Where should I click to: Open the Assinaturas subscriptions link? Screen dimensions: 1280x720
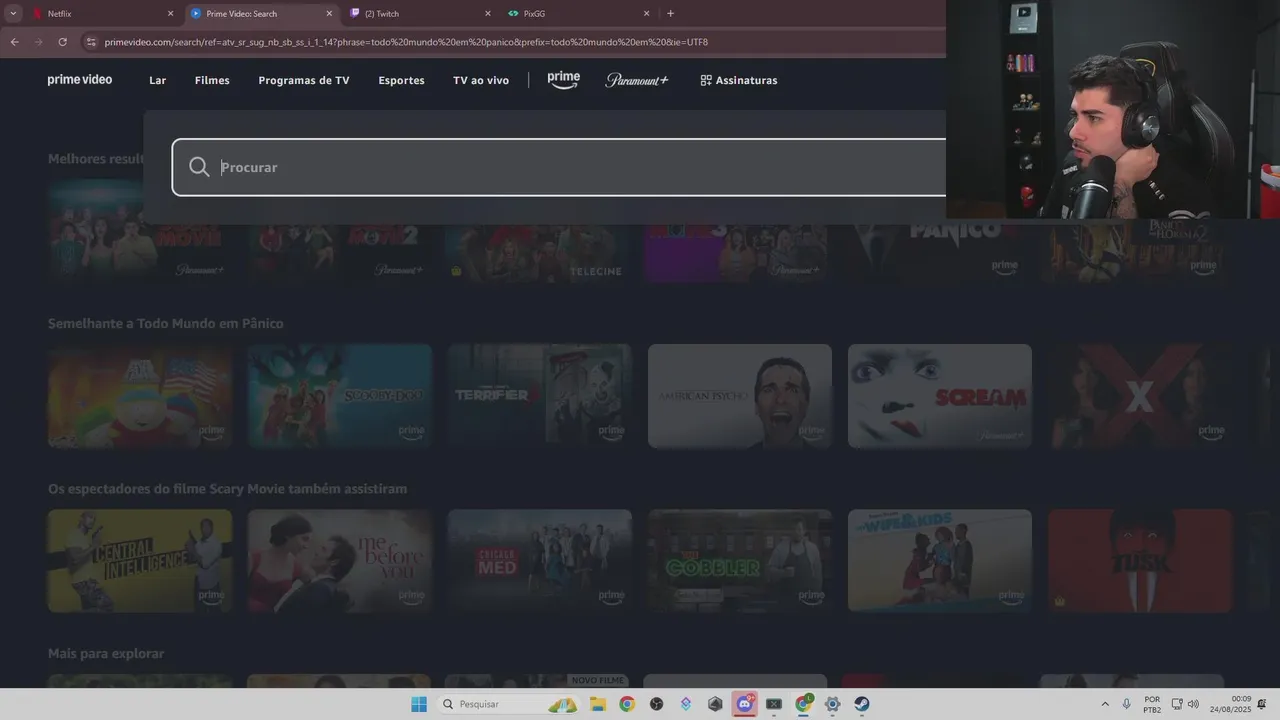(738, 80)
